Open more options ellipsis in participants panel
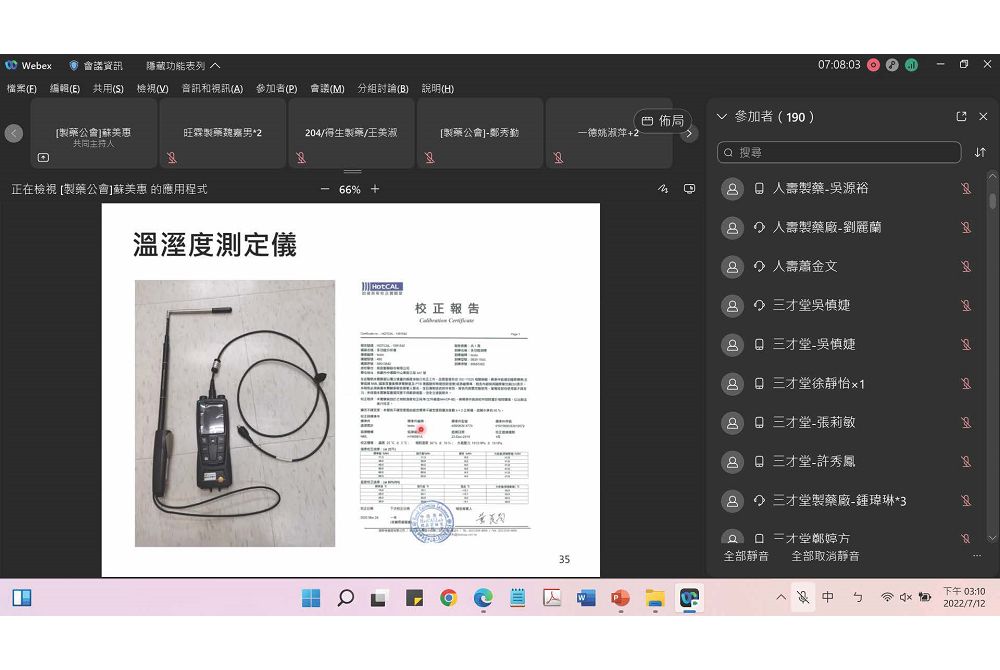This screenshot has width=1000, height=670. pos(976,556)
